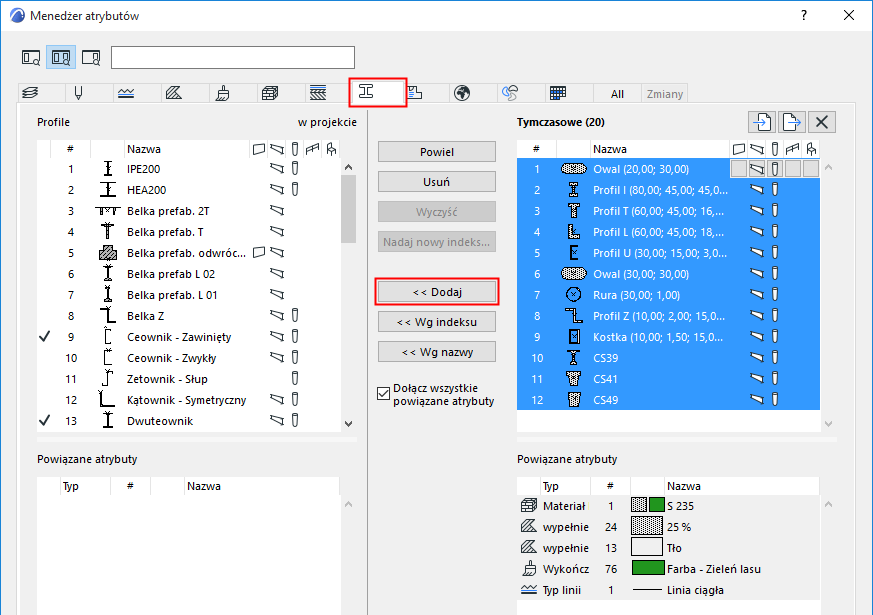
Task: Toggle column usage for Owal (20,00; 30,00)
Action: coord(774,169)
